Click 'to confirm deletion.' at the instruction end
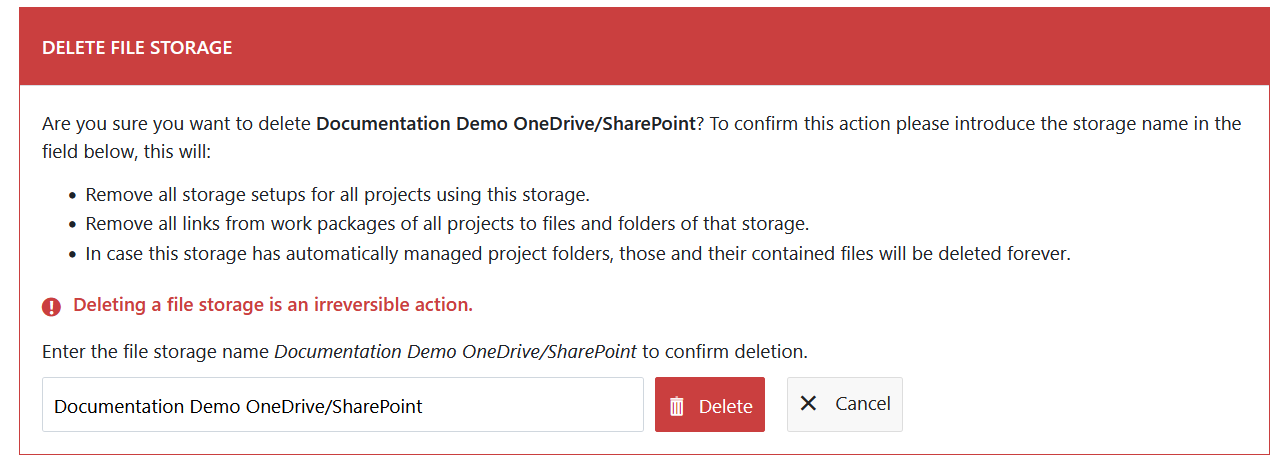Viewport: 1287px width, 469px height. [725, 352]
